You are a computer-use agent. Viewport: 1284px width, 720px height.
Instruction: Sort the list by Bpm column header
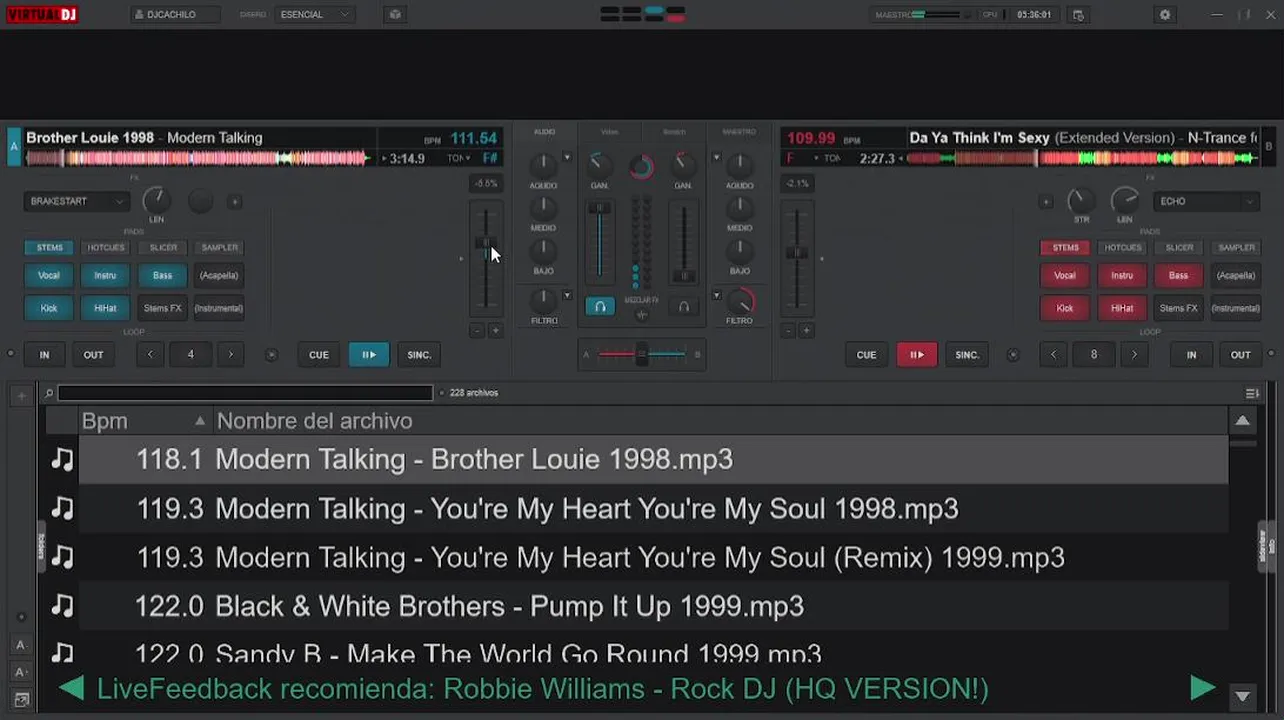144,421
